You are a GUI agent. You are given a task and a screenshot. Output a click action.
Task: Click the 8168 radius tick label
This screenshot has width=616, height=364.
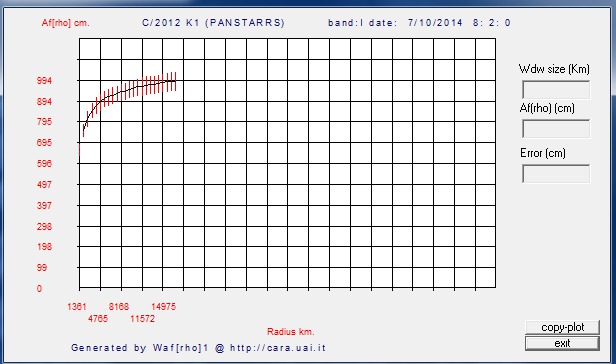119,307
